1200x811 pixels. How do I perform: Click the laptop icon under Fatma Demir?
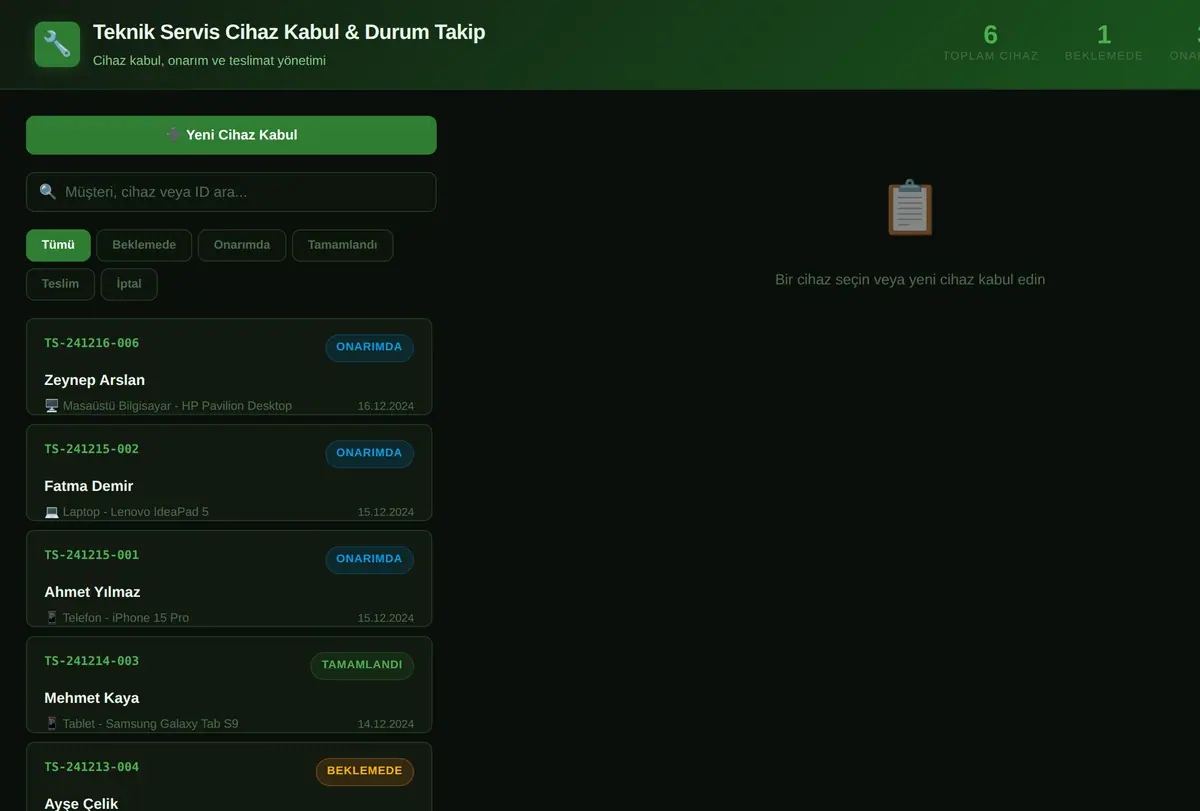[52, 512]
